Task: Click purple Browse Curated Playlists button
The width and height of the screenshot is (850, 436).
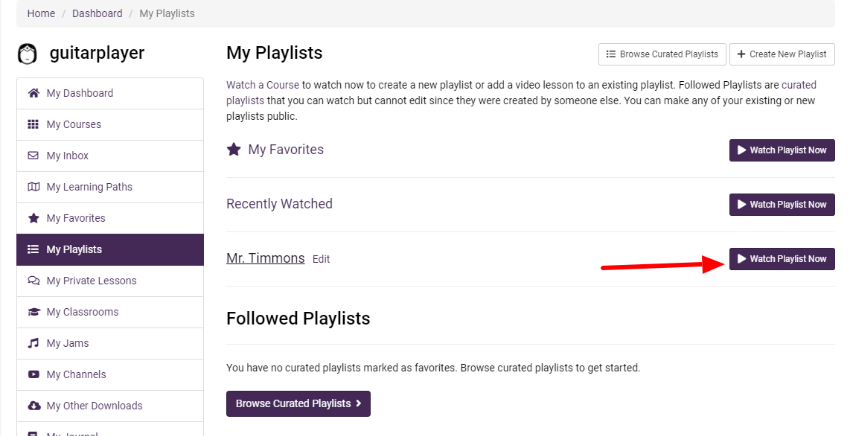Action: [x=298, y=404]
